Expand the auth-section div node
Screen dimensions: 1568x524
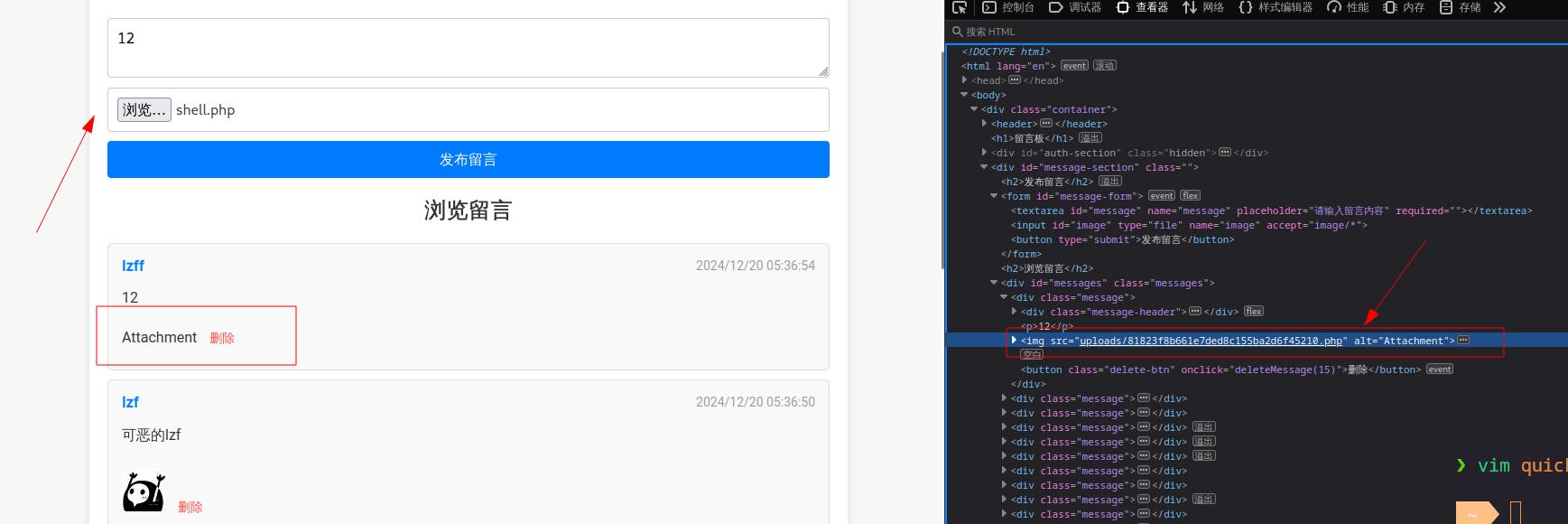pyautogui.click(x=985, y=153)
